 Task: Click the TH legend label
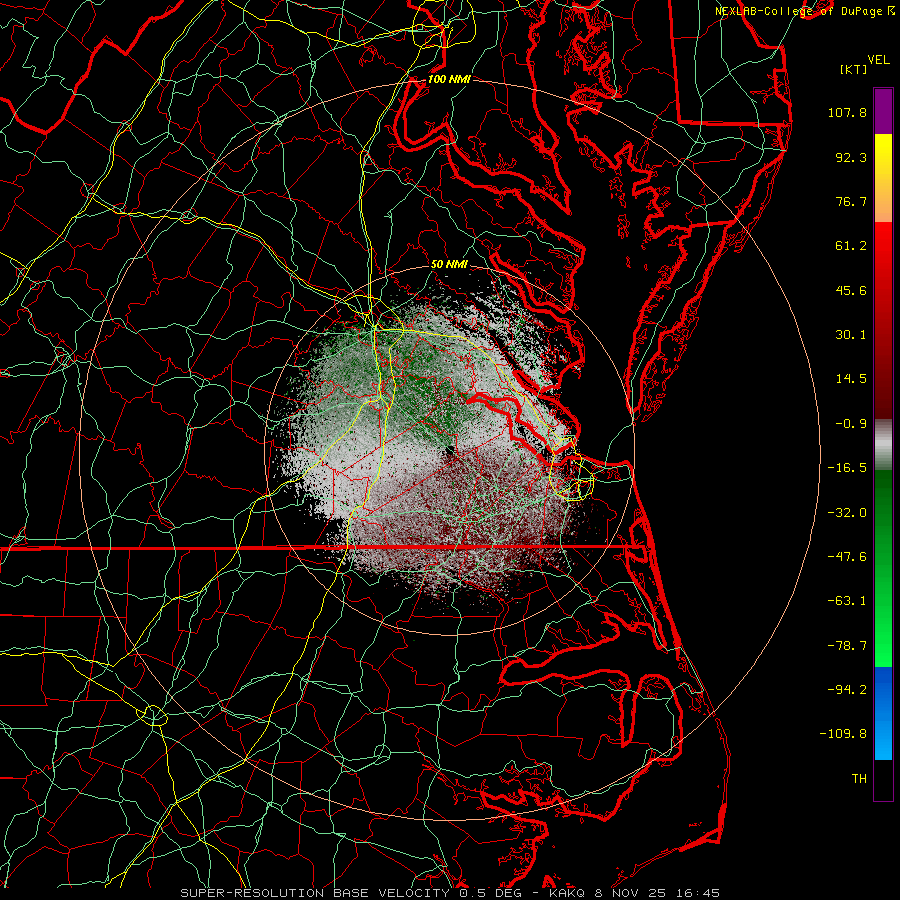point(859,779)
